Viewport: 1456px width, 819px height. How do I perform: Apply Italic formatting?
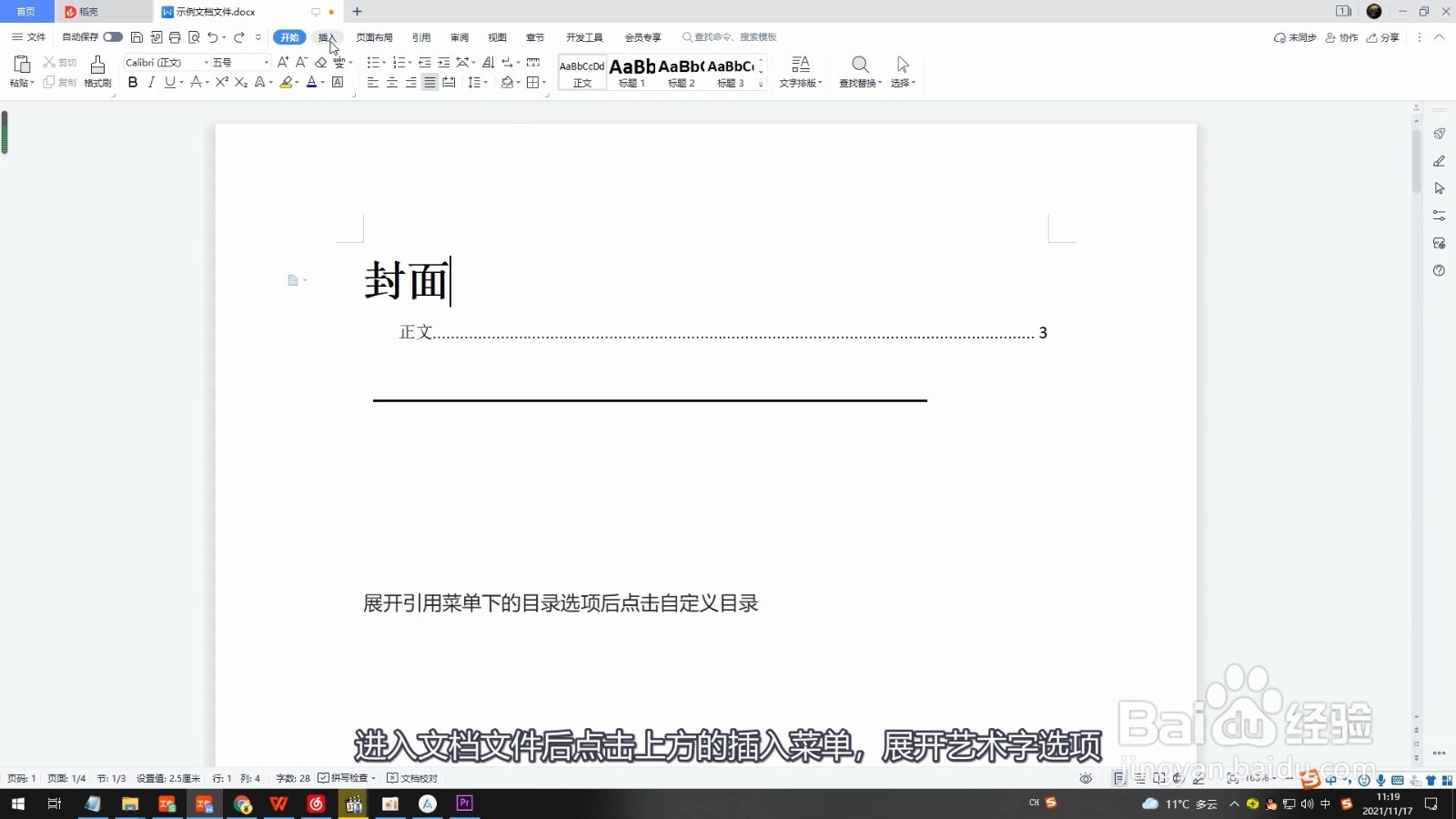click(x=151, y=82)
